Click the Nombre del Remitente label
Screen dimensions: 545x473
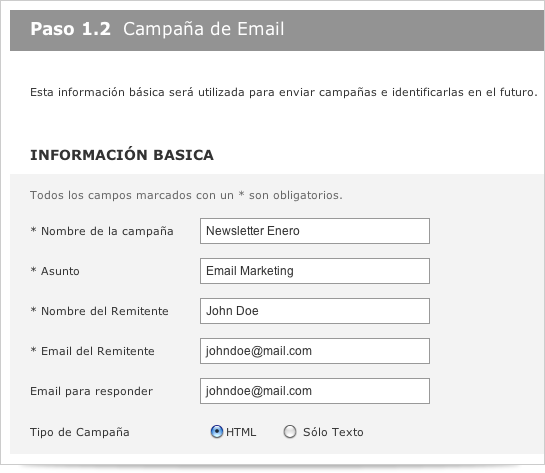[99, 311]
